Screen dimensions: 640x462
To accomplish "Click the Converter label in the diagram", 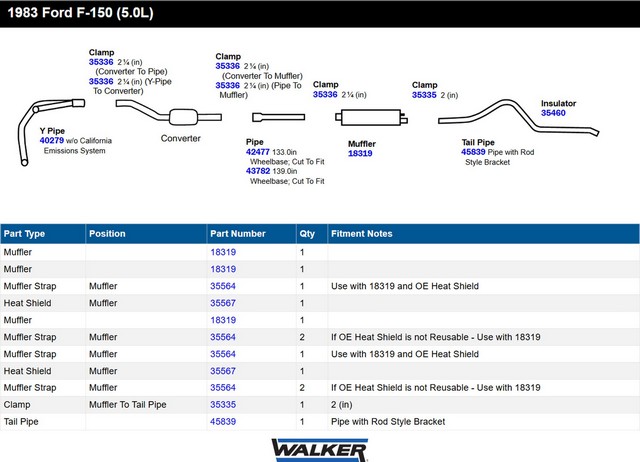I will [x=180, y=138].
